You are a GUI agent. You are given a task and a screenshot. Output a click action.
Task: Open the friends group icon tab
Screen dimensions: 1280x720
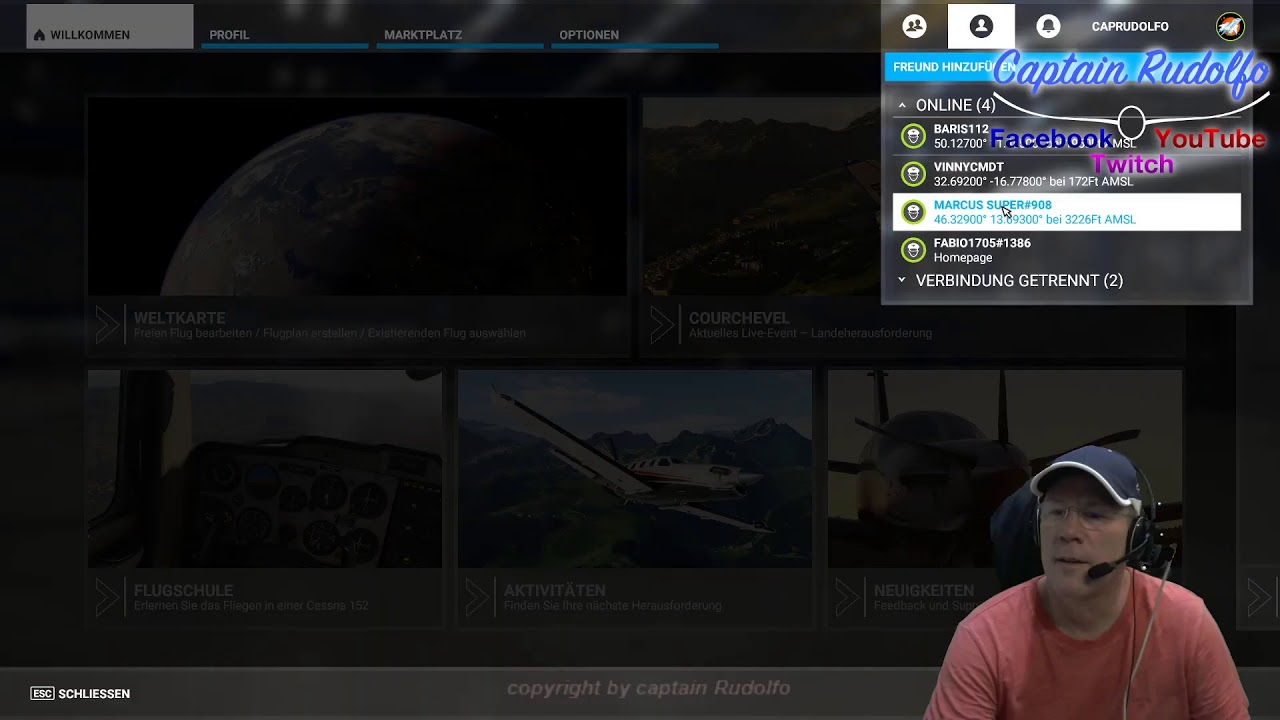pyautogui.click(x=914, y=26)
